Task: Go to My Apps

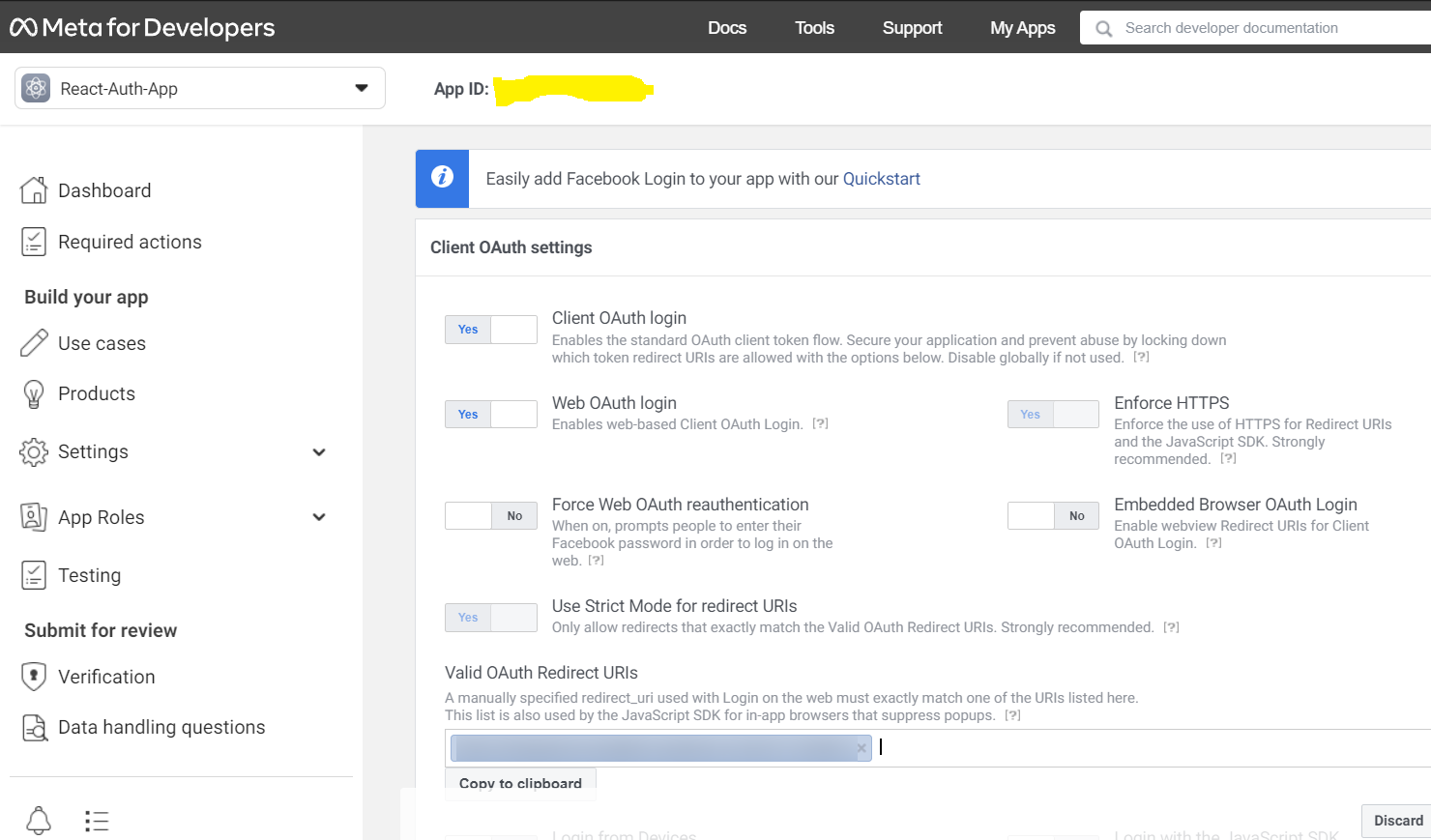Action: (x=1022, y=28)
